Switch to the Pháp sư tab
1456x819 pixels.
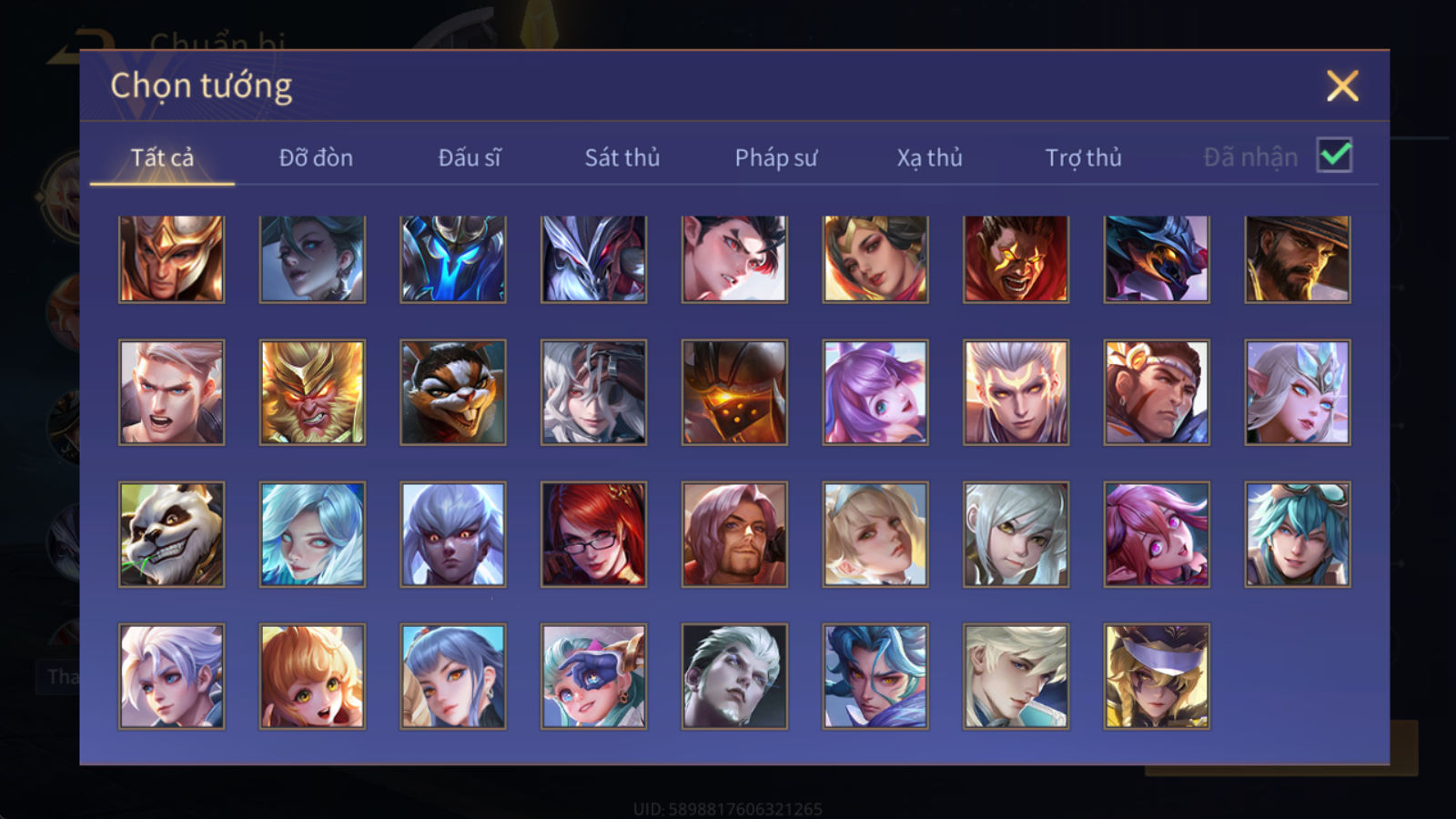776,157
